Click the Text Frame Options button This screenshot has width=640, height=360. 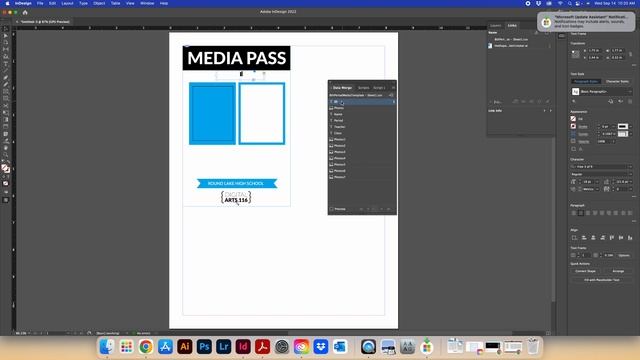tap(624, 256)
